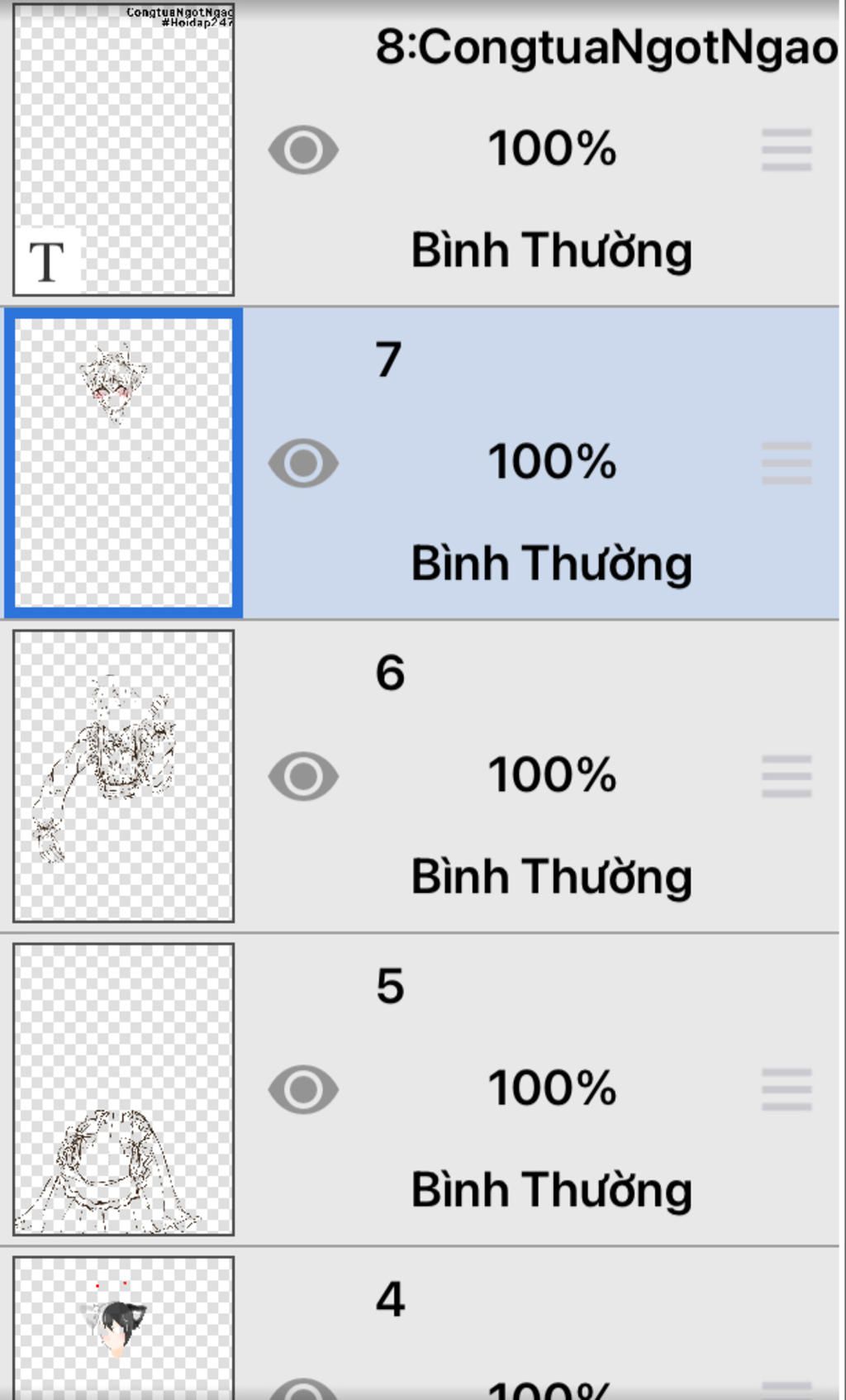The image size is (846, 1400).
Task: Hide layer 8 CongtuaNgotNgao via eye icon
Action: 303,150
